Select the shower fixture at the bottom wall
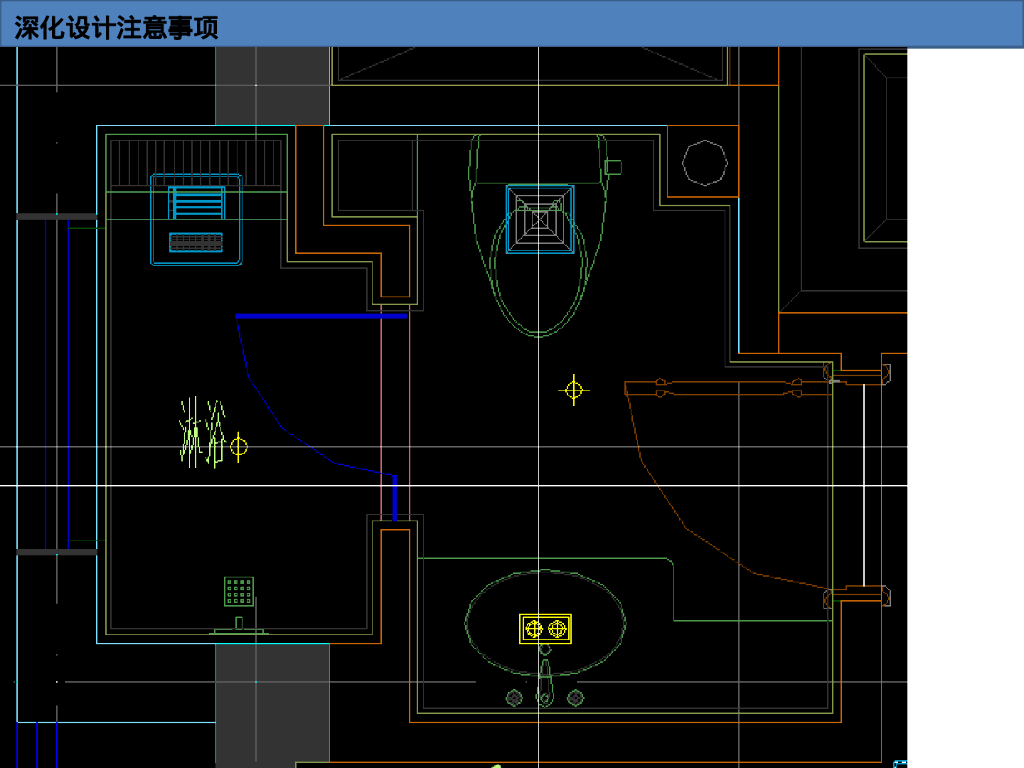 (x=239, y=627)
